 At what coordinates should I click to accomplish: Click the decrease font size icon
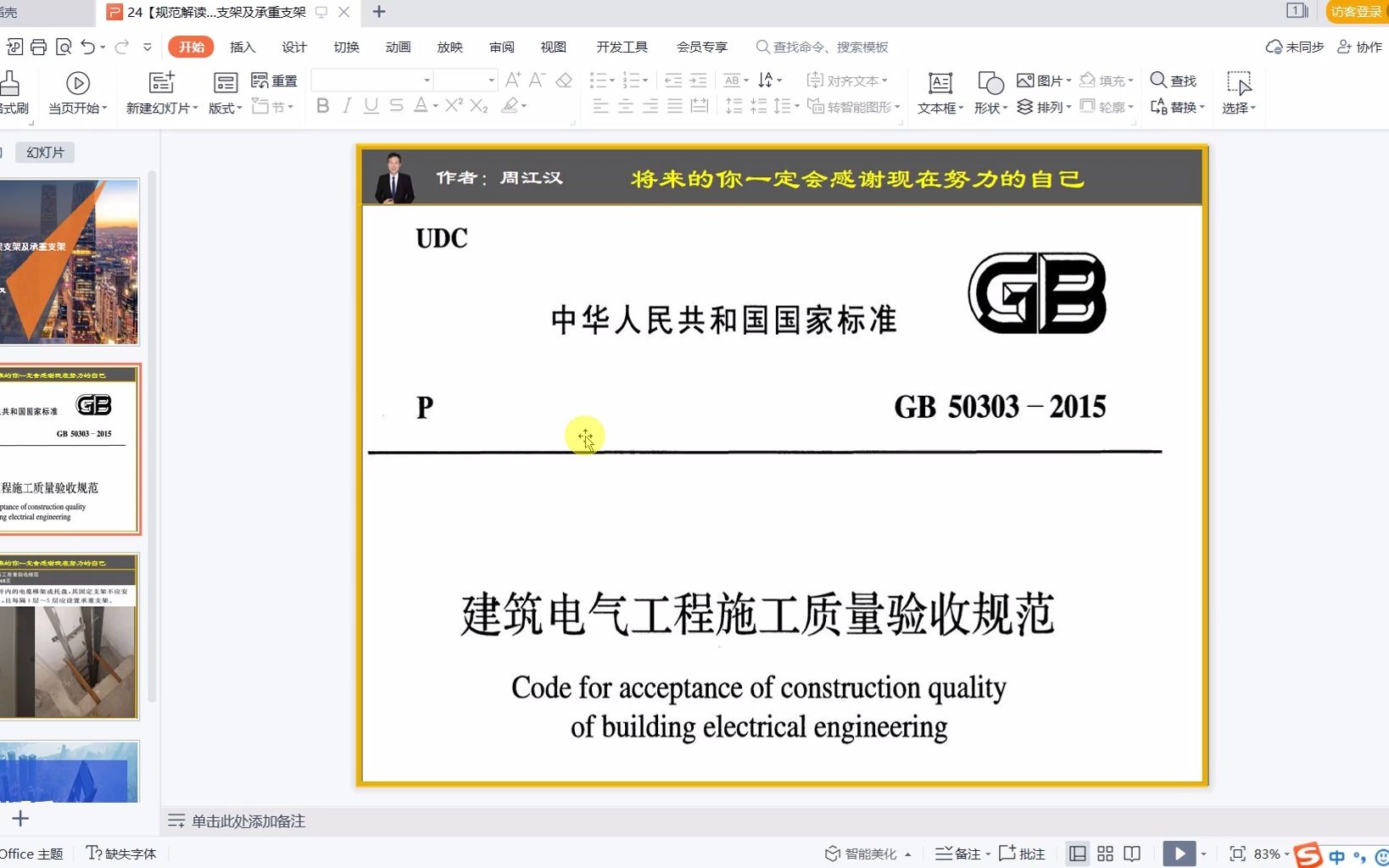537,80
